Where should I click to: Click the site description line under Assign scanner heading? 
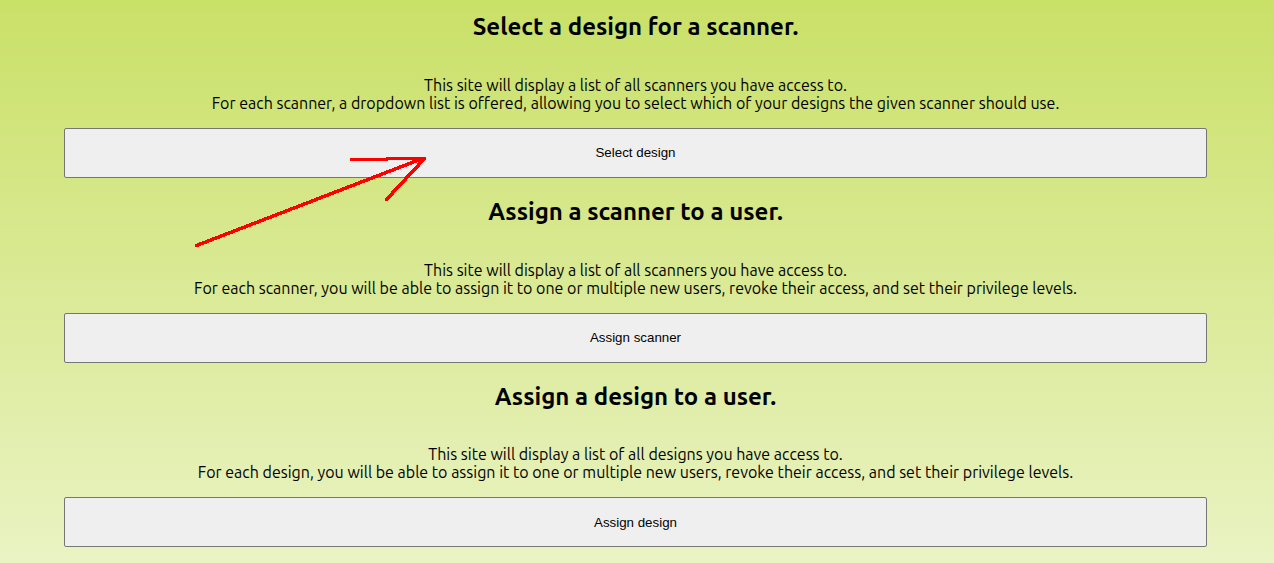click(x=635, y=270)
